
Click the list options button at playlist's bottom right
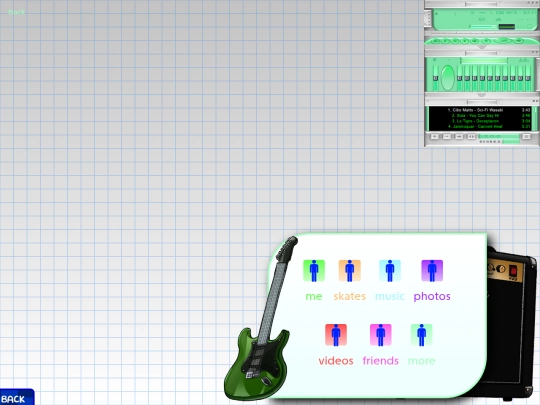[526, 137]
